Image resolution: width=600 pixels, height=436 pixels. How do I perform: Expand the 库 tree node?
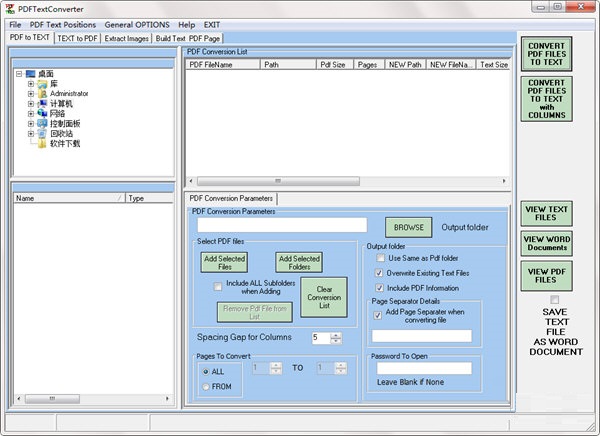point(31,84)
